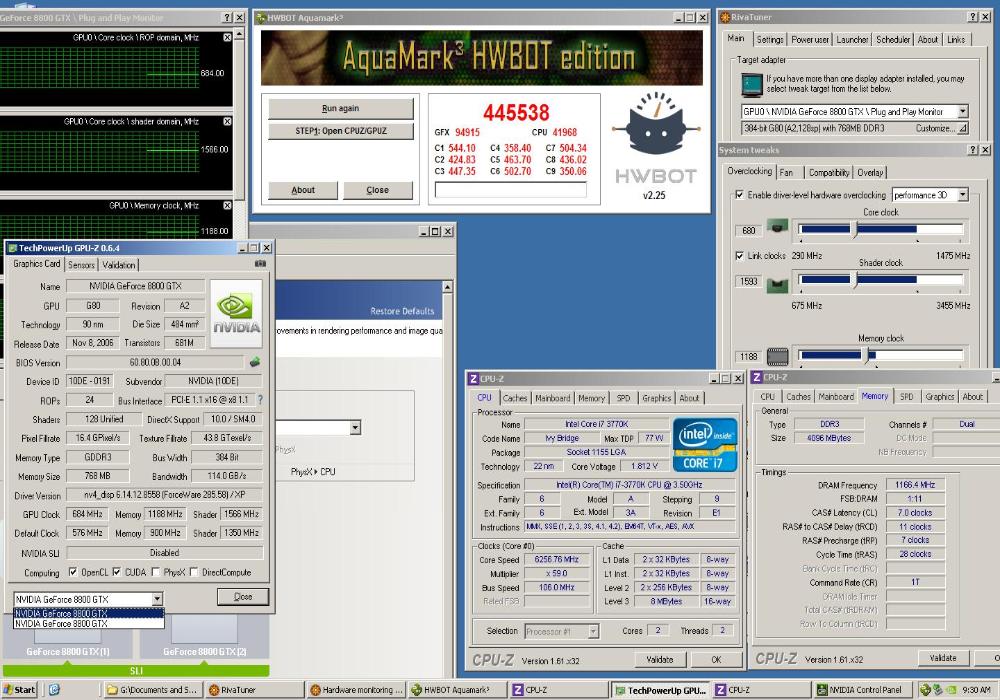Screen dimensions: 1000x700
Task: Toggle the PhysX checkbox in GPU-Z
Action: point(156,572)
